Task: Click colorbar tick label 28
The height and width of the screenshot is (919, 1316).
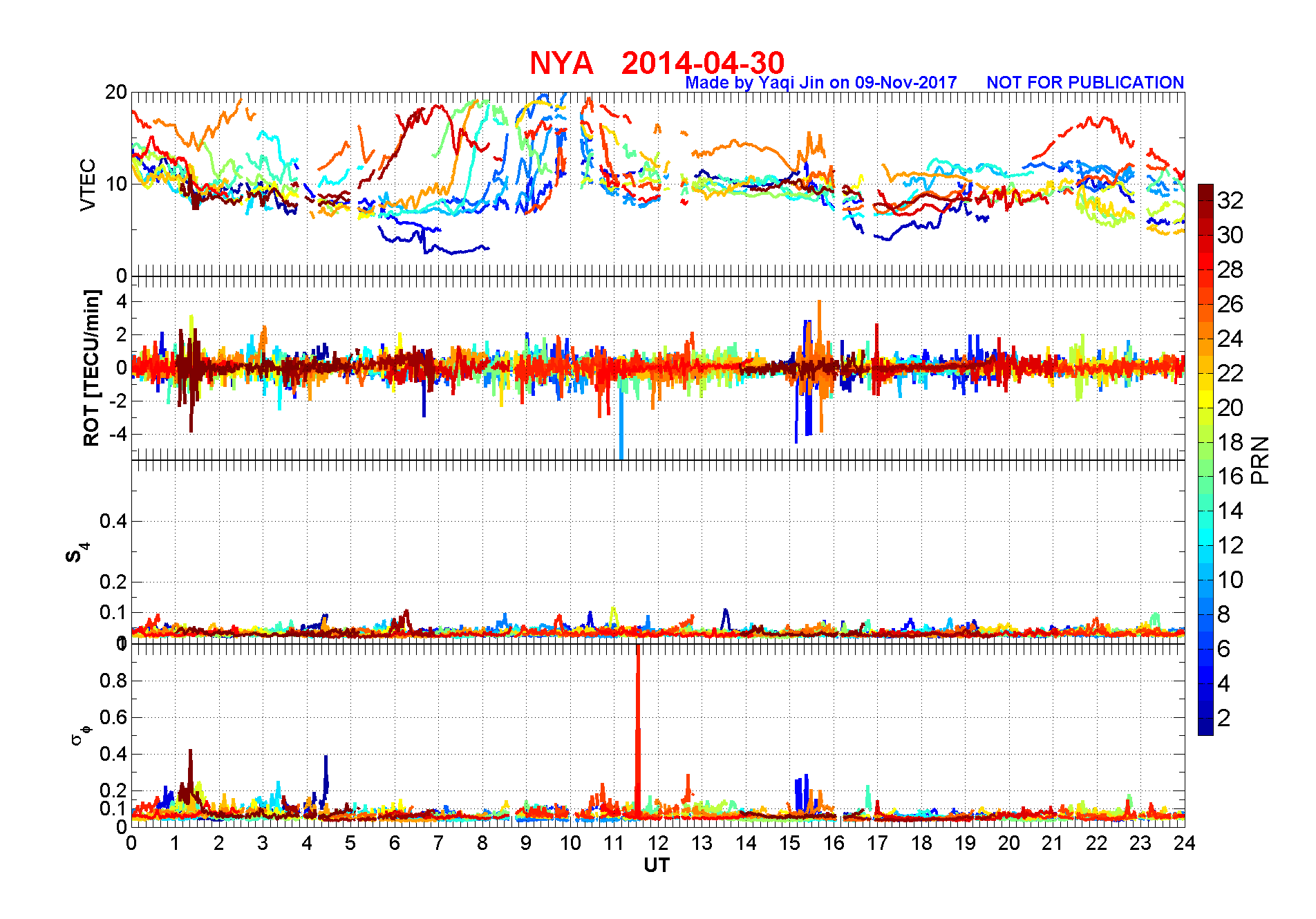Action: (1230, 269)
